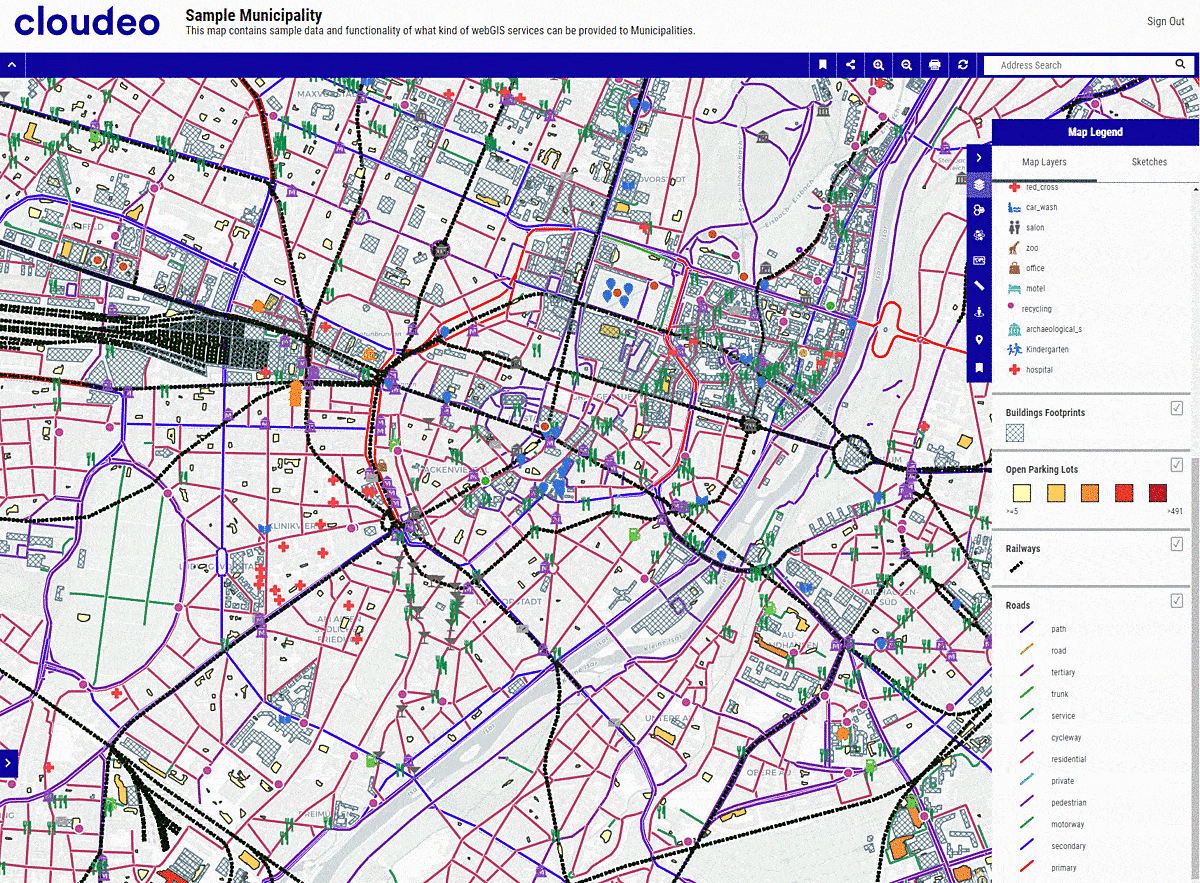
Task: Click the 'primary' road type label
Action: coord(1064,868)
